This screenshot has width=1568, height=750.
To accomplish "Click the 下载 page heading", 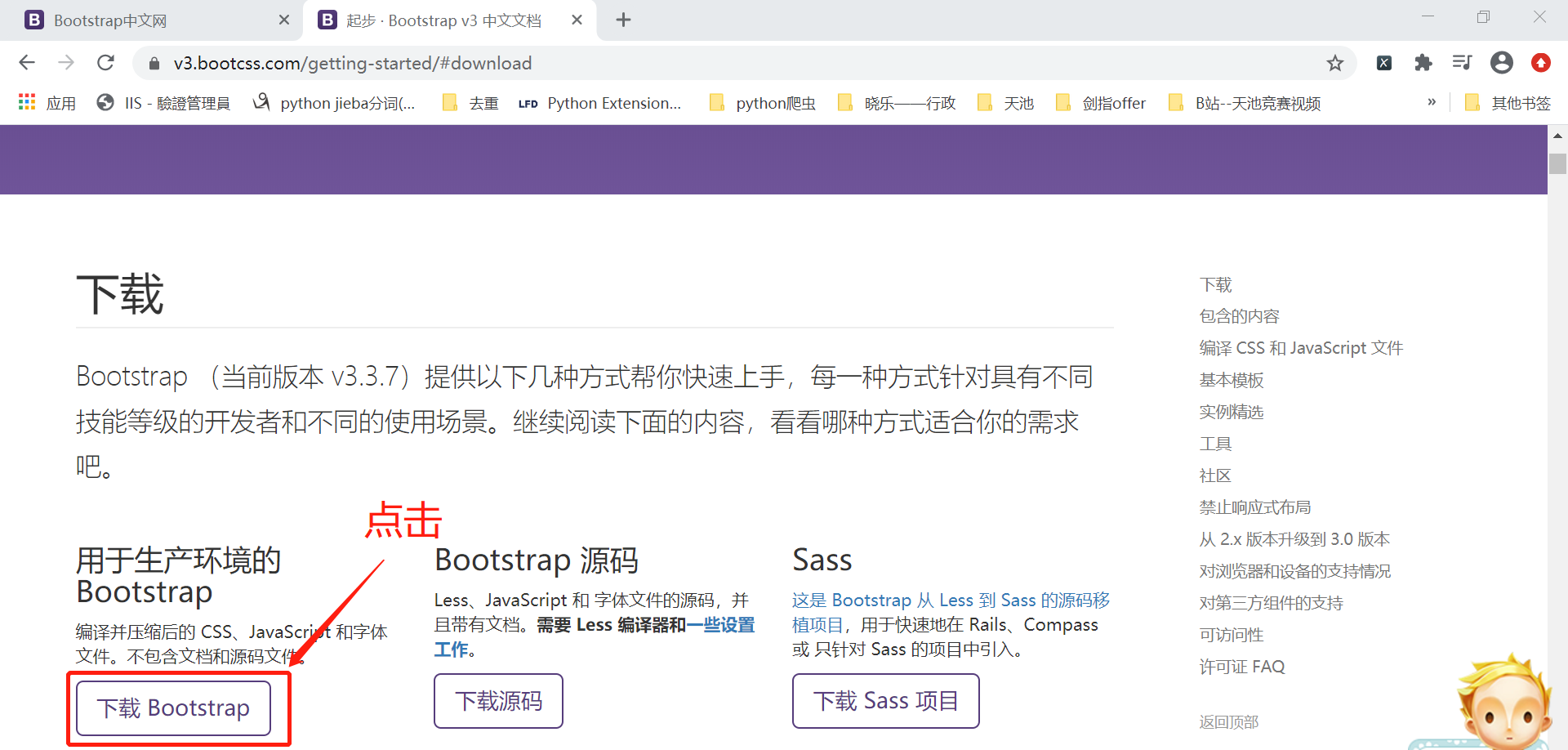I will [120, 295].
